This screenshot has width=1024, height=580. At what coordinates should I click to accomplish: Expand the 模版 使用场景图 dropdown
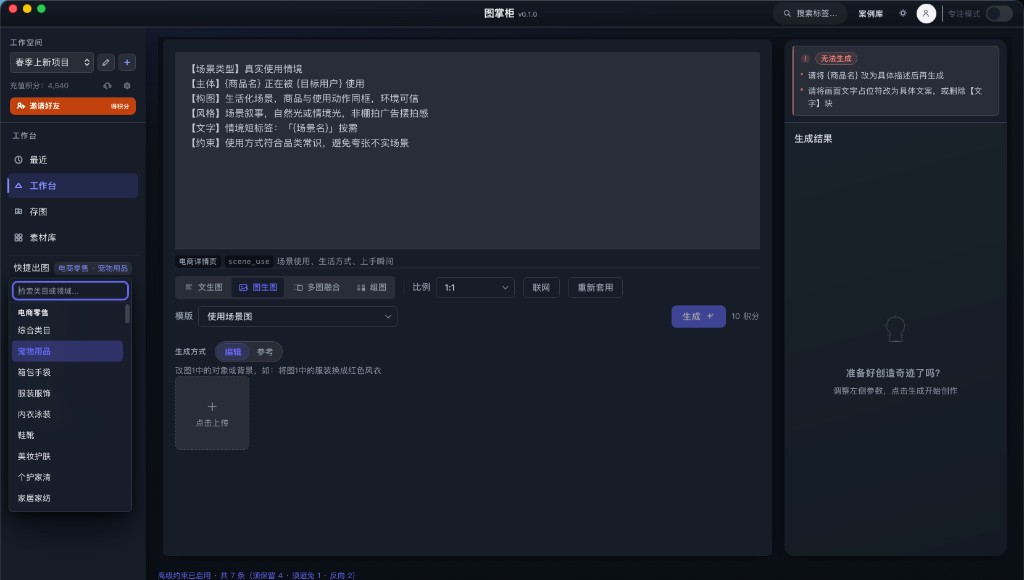tap(297, 316)
